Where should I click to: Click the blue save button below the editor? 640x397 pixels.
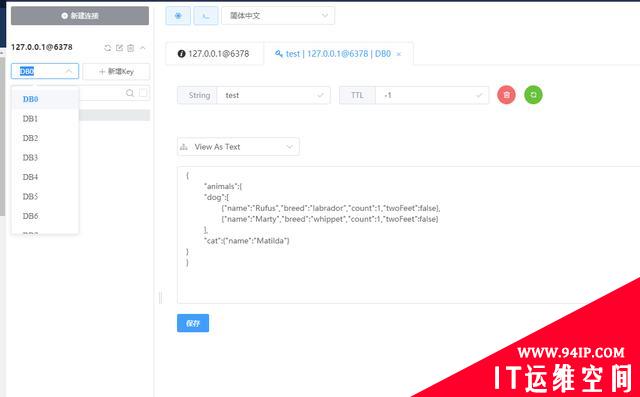[193, 323]
